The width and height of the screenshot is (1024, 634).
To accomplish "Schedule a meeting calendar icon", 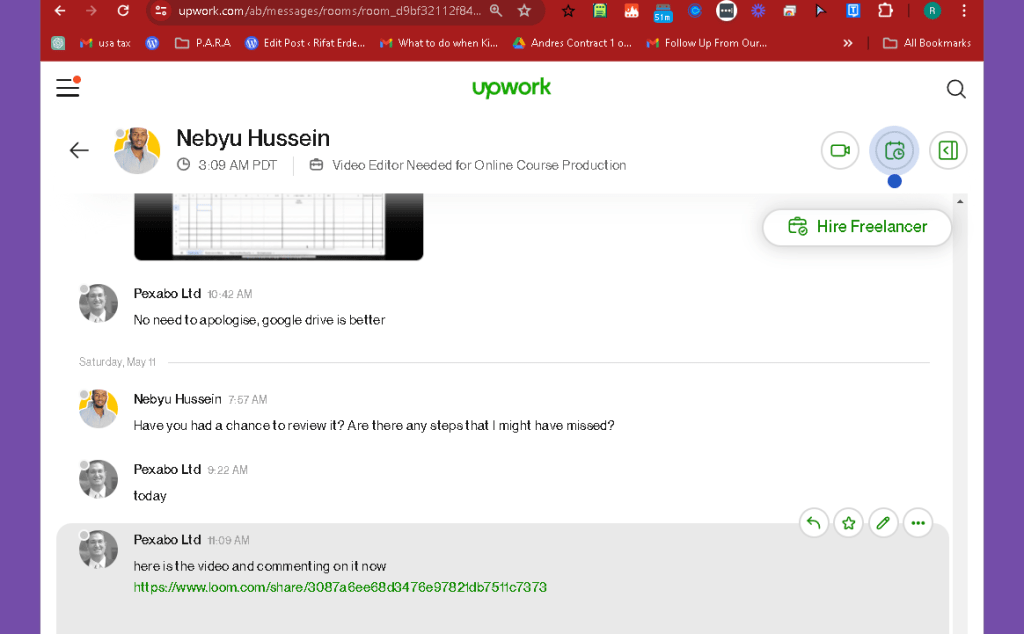I will click(894, 151).
